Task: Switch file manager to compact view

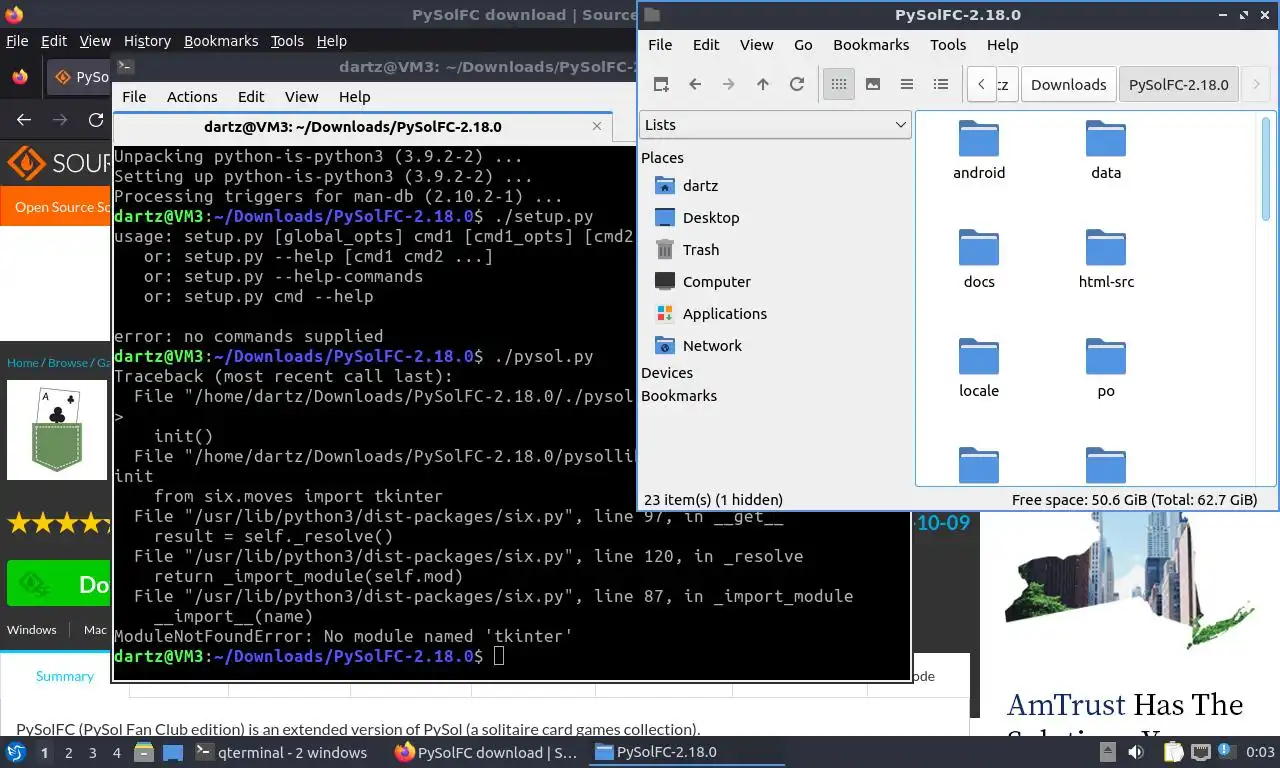Action: tap(907, 84)
